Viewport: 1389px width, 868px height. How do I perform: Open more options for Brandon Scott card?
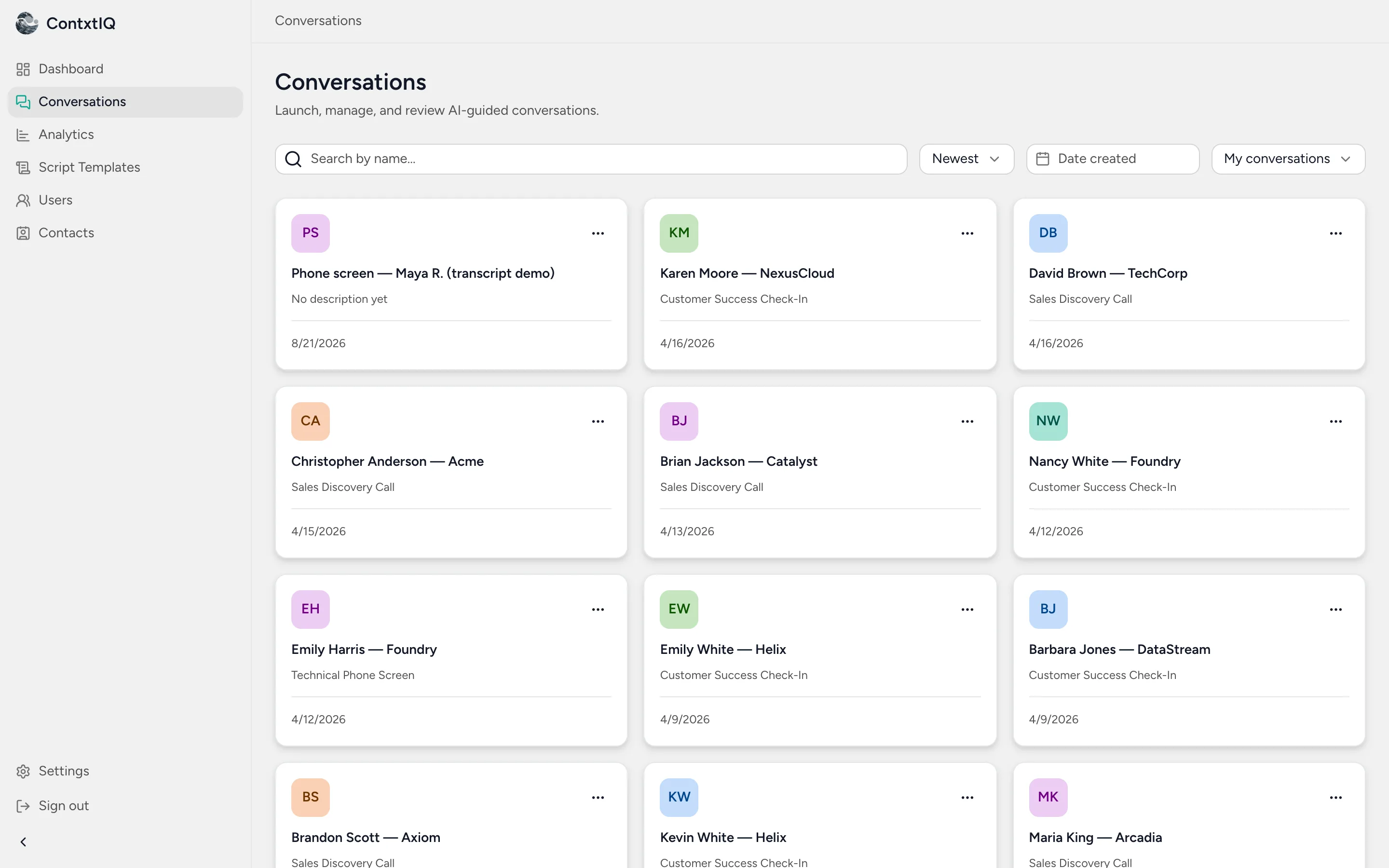tap(598, 798)
